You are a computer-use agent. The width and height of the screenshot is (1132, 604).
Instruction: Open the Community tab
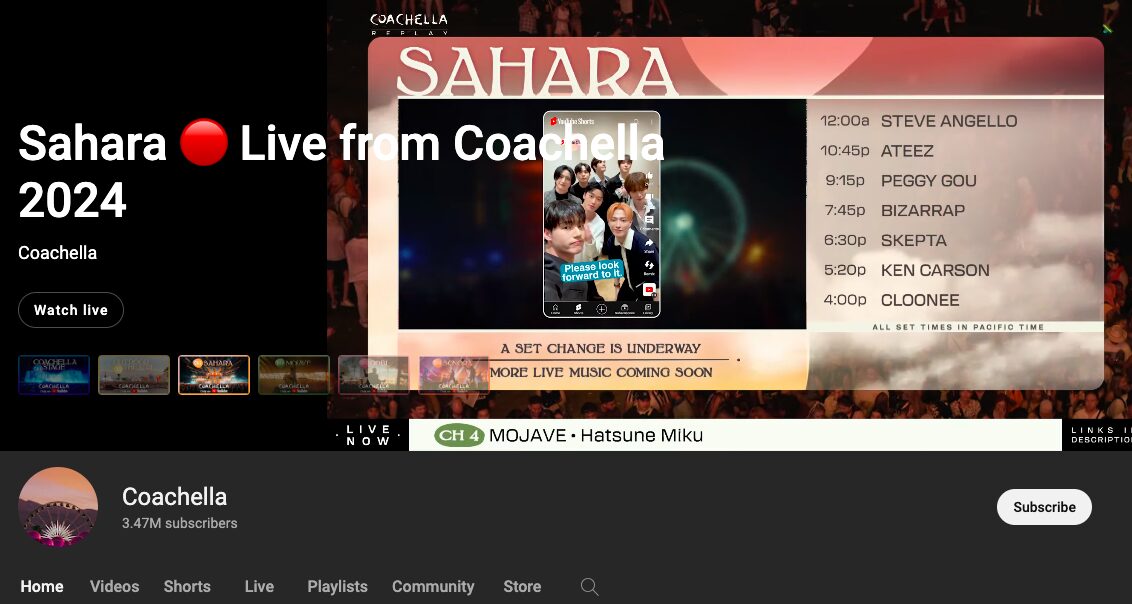[x=433, y=587]
